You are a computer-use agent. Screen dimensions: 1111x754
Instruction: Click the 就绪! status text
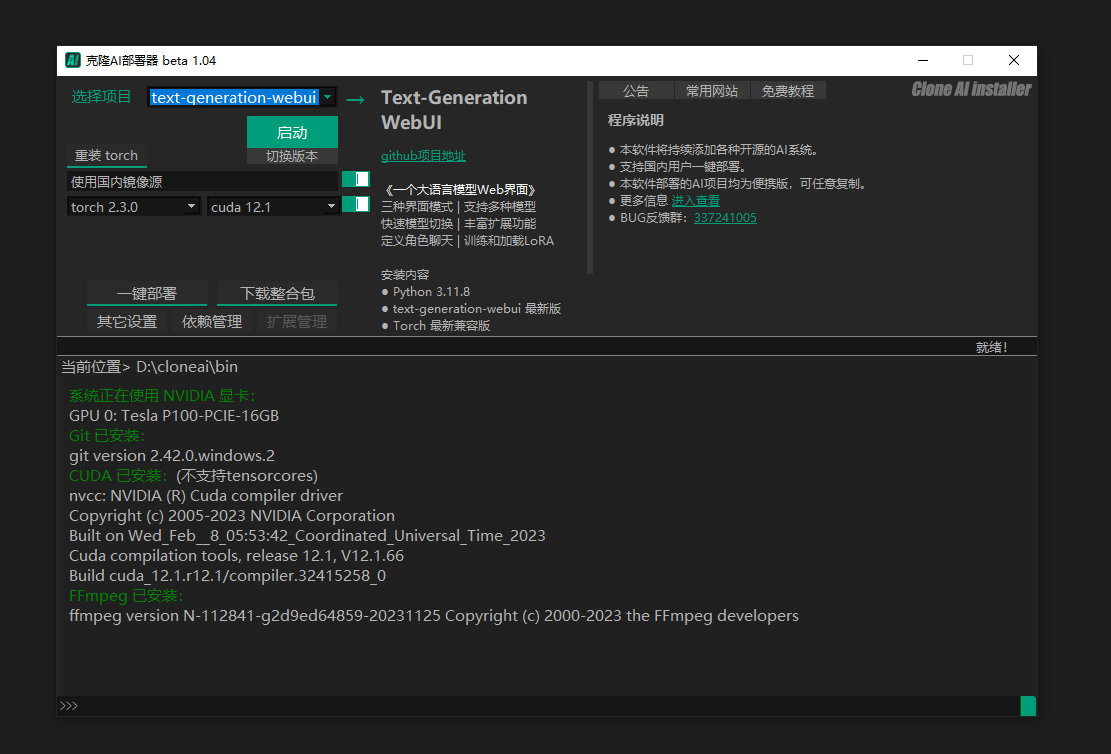point(991,347)
